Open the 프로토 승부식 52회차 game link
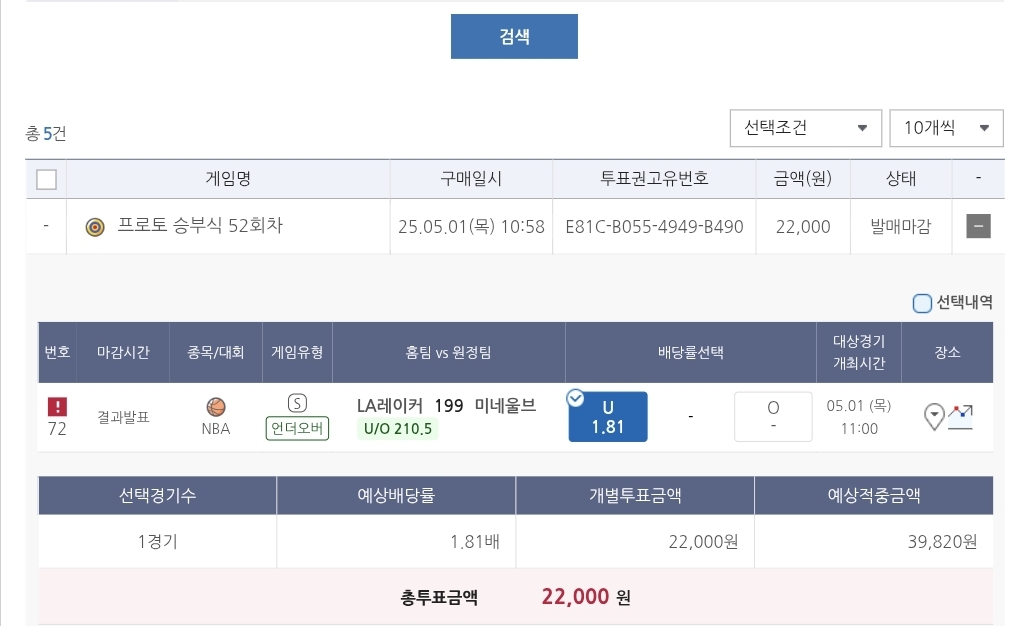The image size is (1028, 626). (x=200, y=226)
